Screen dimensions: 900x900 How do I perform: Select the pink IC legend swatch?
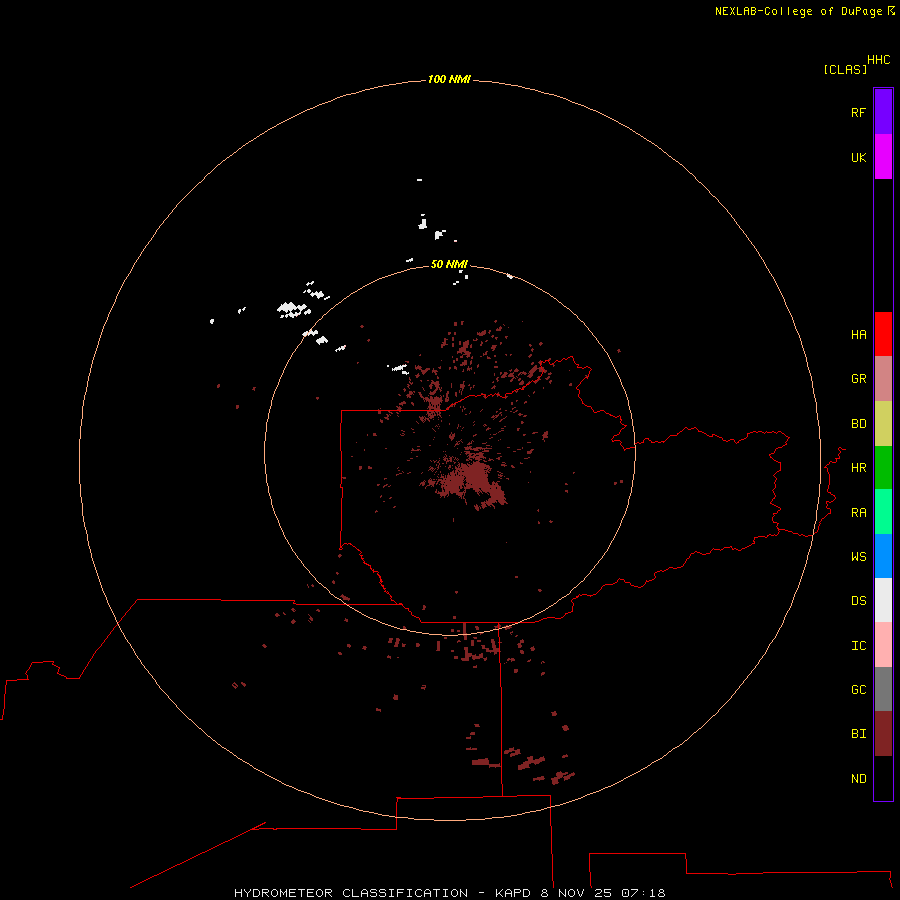[x=883, y=645]
